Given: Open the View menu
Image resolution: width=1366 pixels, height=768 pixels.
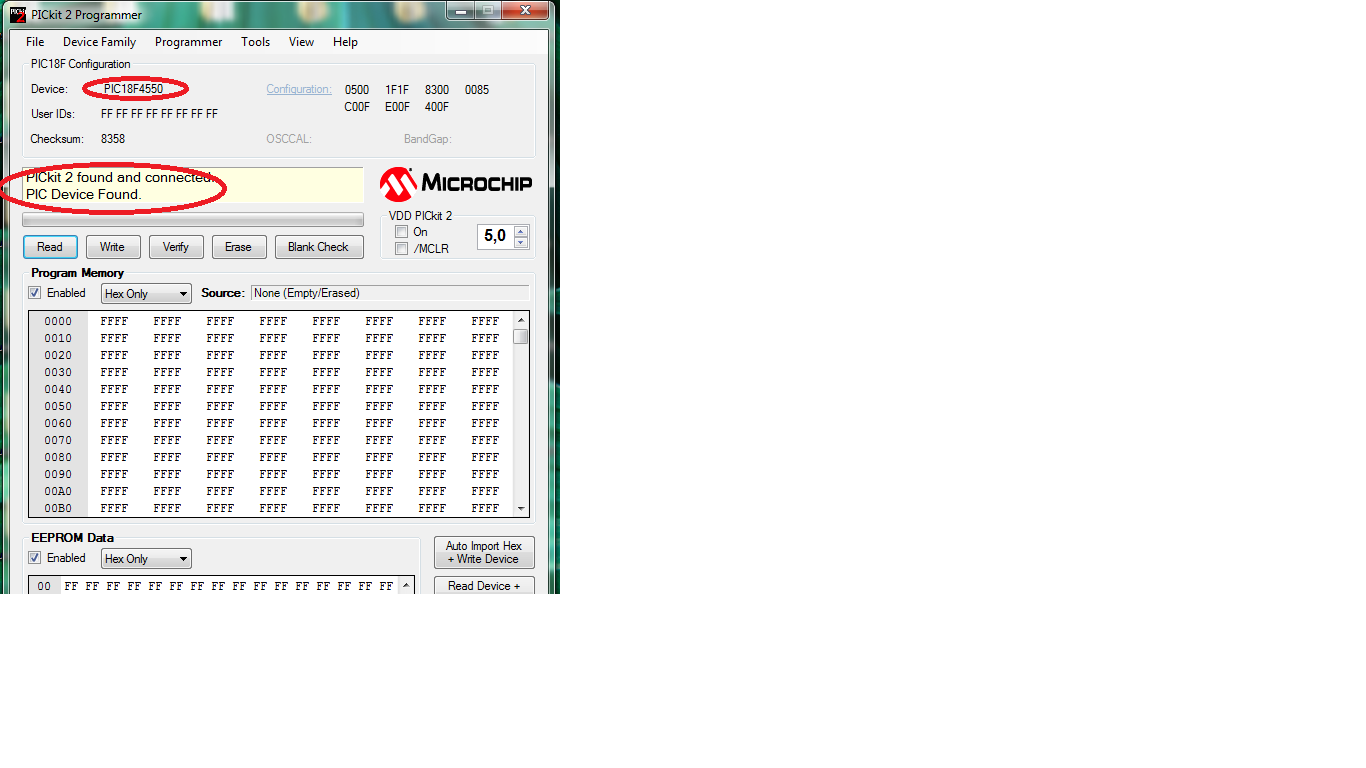Looking at the screenshot, I should coord(301,42).
